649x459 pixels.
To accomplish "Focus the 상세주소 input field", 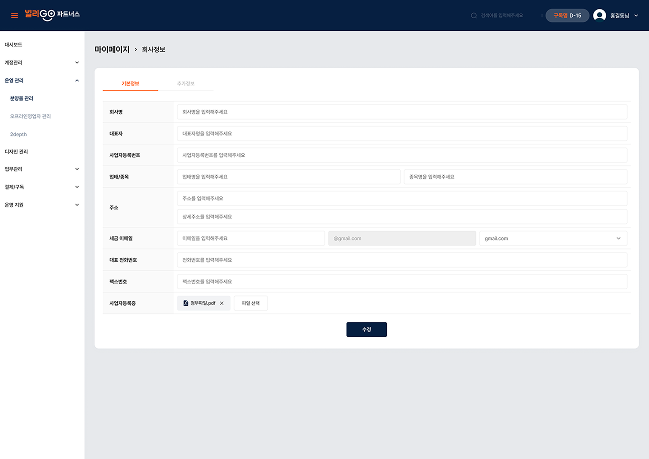I will 402,216.
